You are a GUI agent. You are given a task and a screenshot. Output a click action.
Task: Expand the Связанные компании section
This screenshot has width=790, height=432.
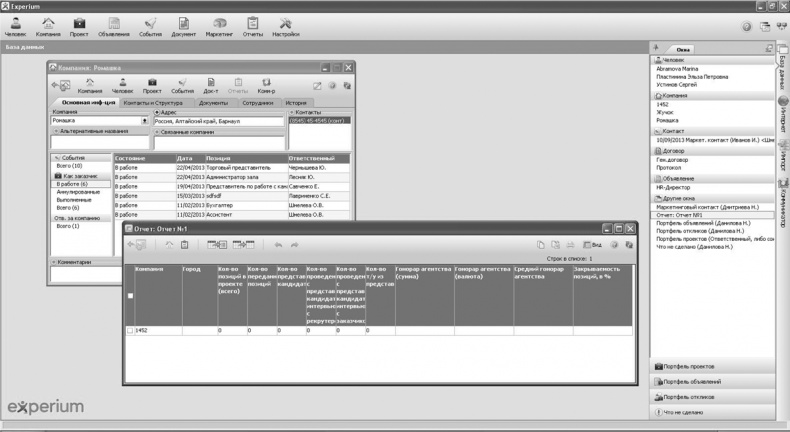[157, 131]
